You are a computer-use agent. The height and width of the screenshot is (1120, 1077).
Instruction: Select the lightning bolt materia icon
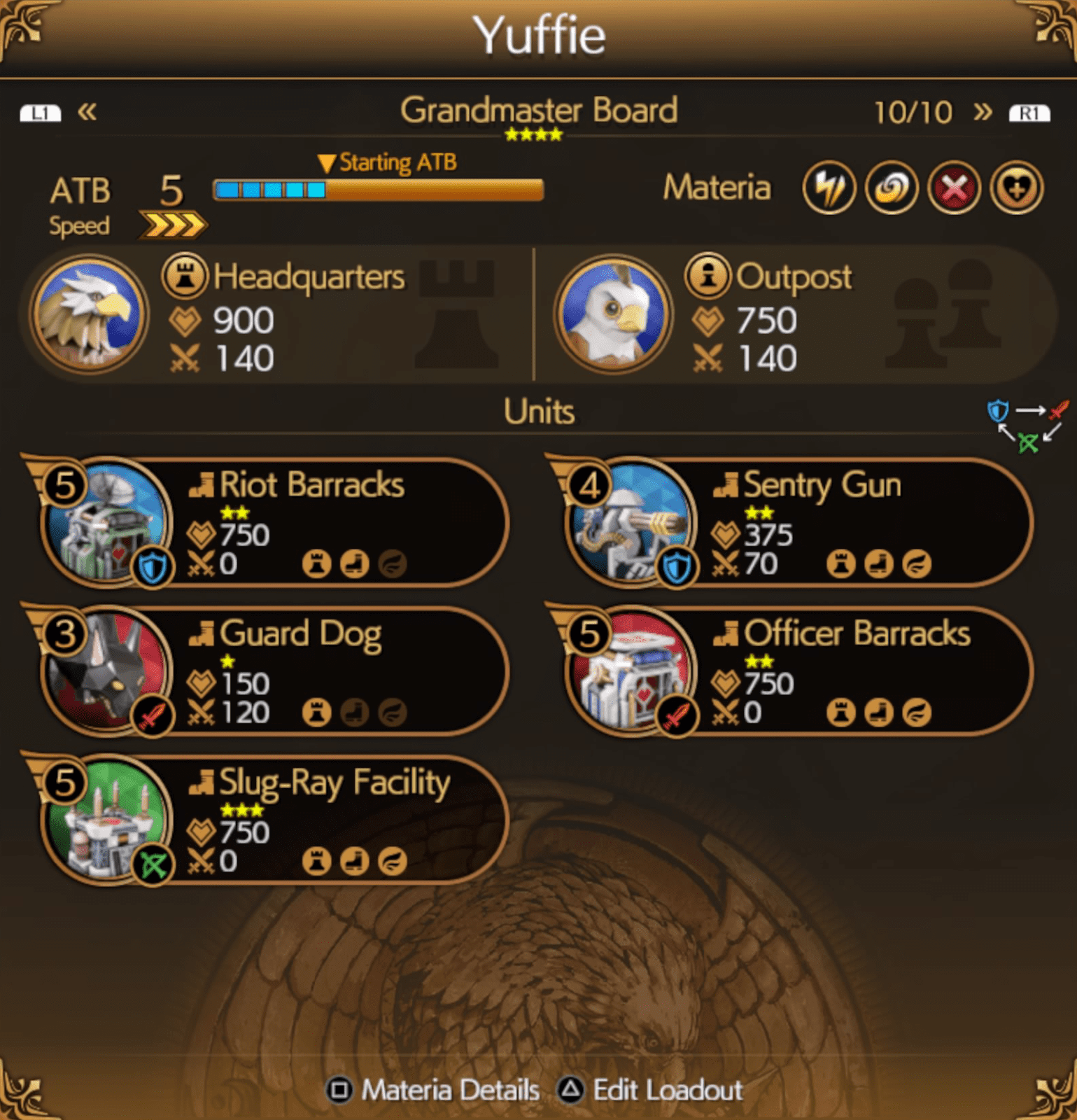pos(829,188)
